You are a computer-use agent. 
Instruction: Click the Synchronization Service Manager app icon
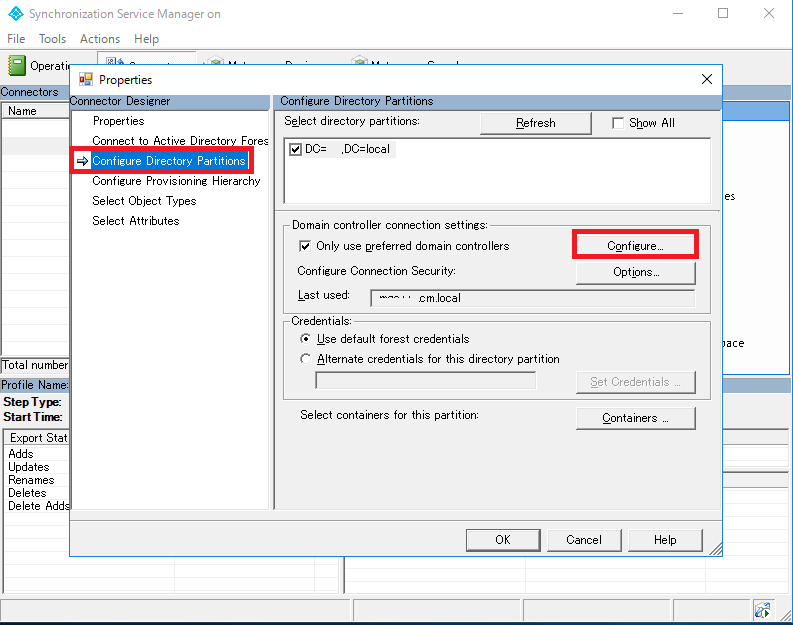(x=16, y=14)
